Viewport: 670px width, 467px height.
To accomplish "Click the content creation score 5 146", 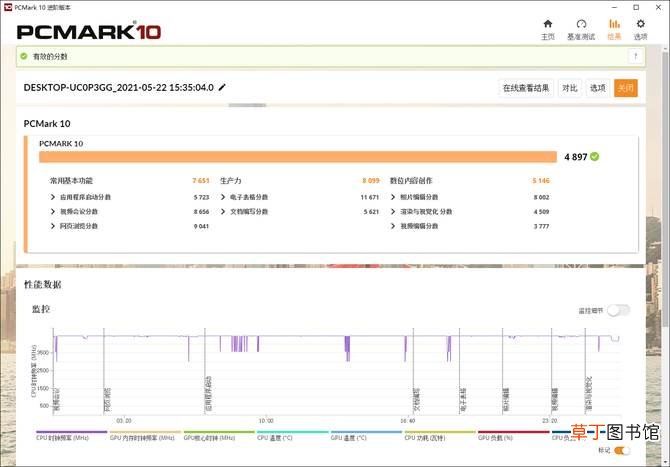I will [x=541, y=181].
